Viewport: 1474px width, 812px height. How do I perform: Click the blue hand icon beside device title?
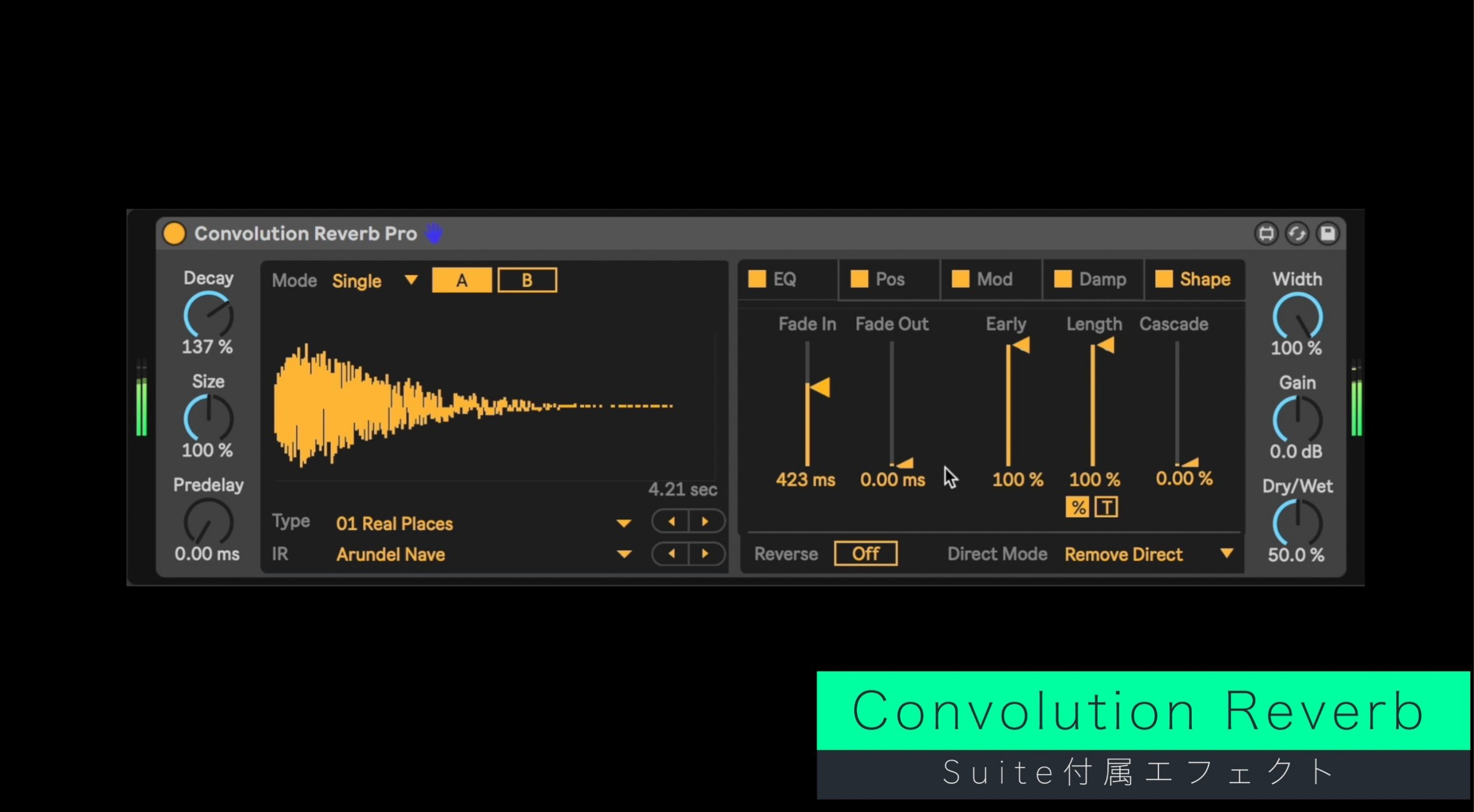(434, 233)
